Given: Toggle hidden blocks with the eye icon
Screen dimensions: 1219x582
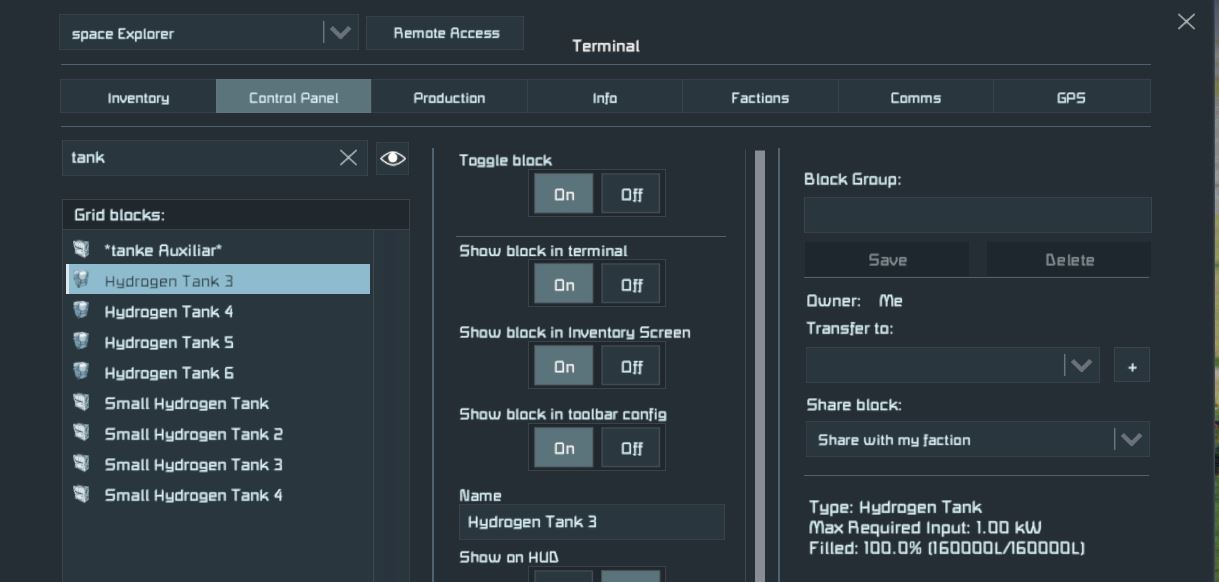Looking at the screenshot, I should [x=392, y=158].
